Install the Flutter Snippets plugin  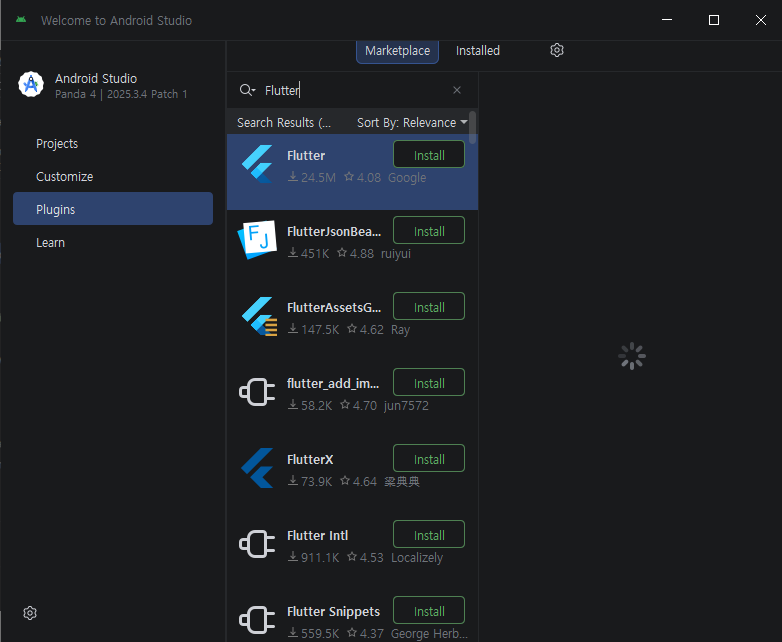coord(429,611)
